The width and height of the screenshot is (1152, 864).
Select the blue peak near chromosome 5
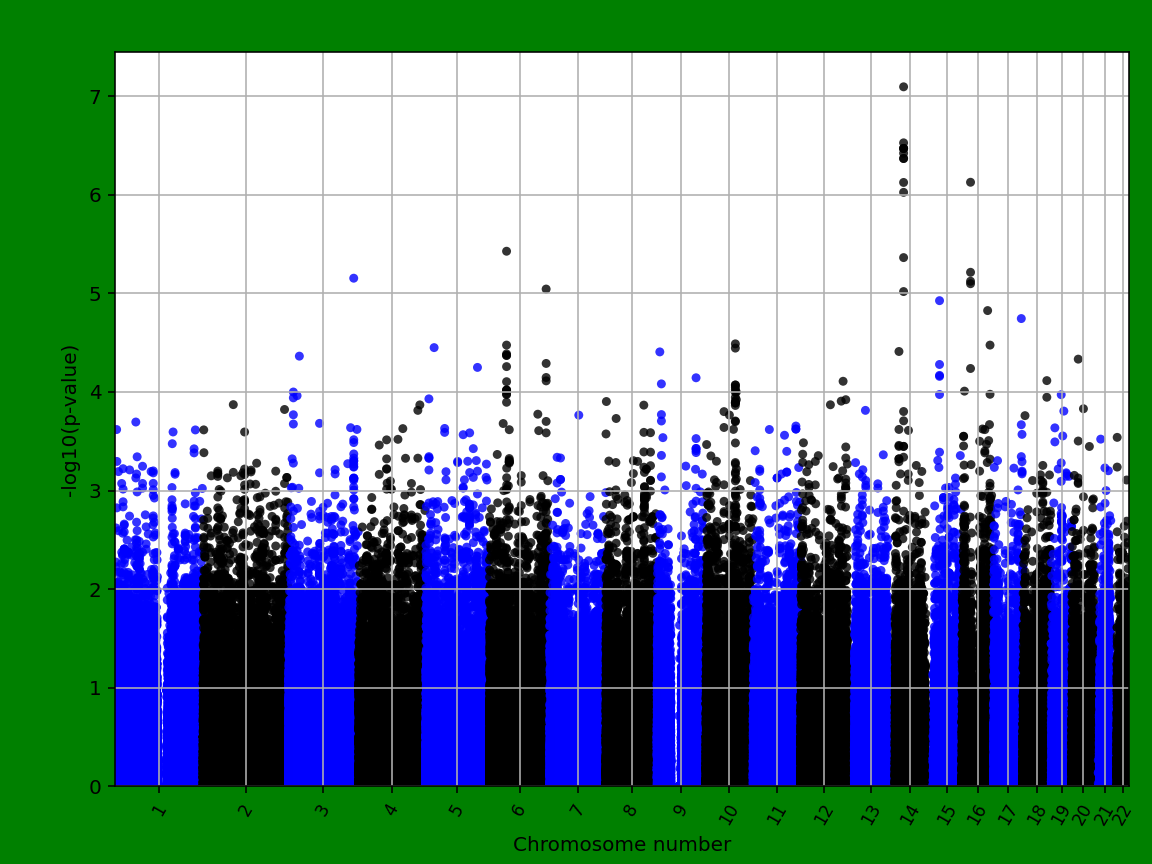tap(435, 345)
